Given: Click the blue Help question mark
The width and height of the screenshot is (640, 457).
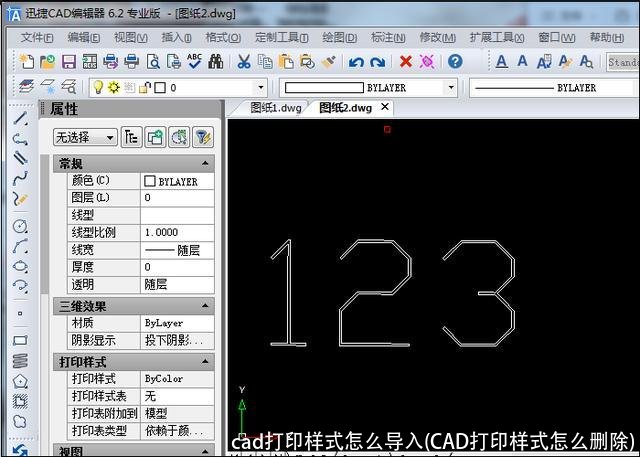Looking at the screenshot, I should [x=455, y=62].
